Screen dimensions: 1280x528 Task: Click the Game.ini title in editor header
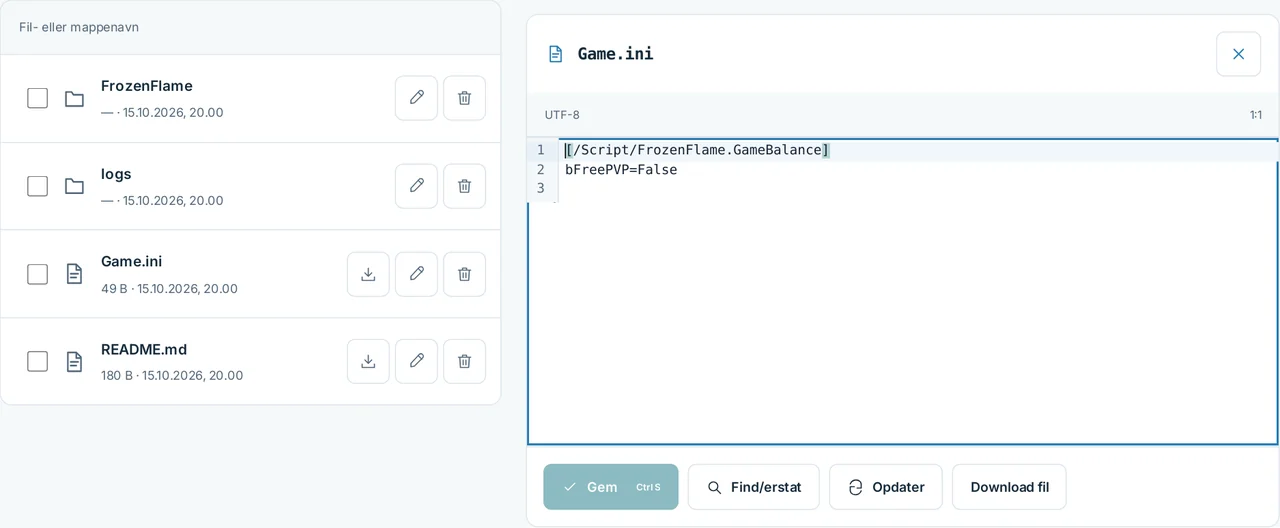point(616,54)
